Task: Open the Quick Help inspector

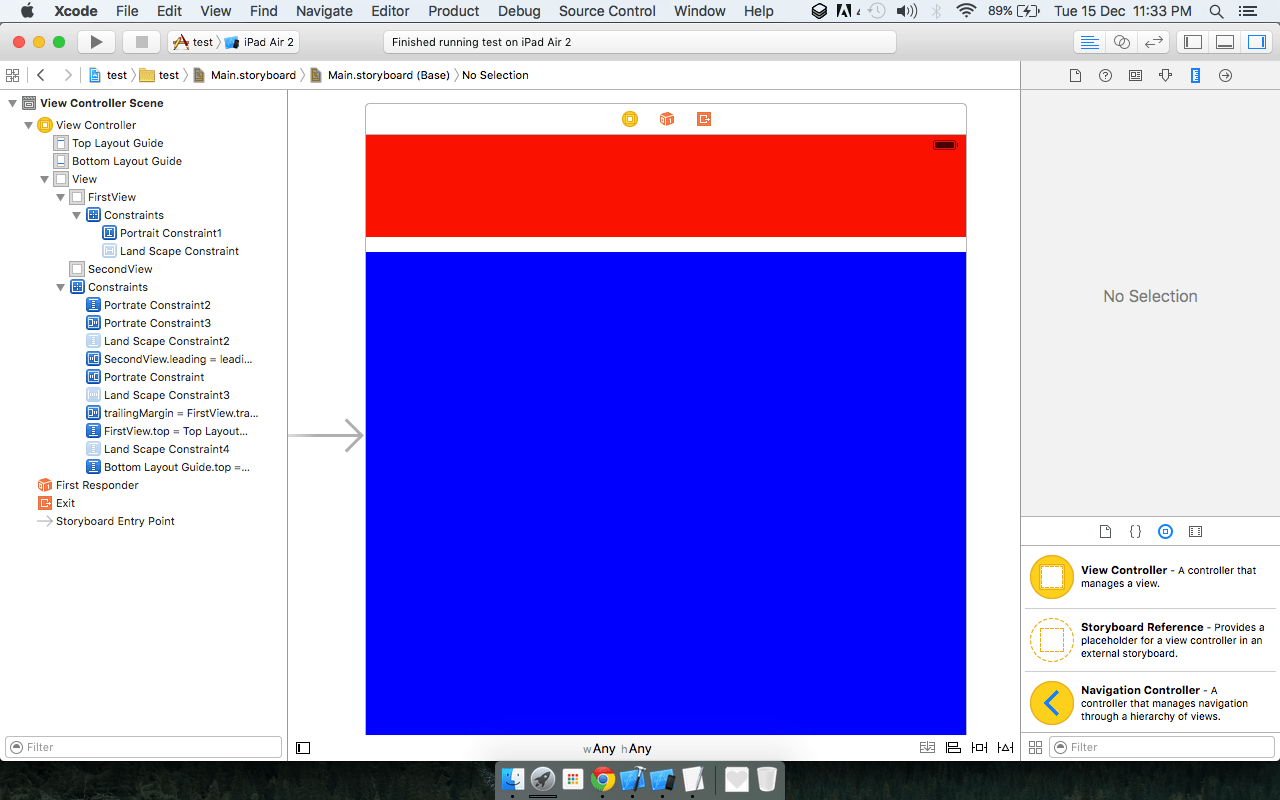Action: (x=1105, y=76)
